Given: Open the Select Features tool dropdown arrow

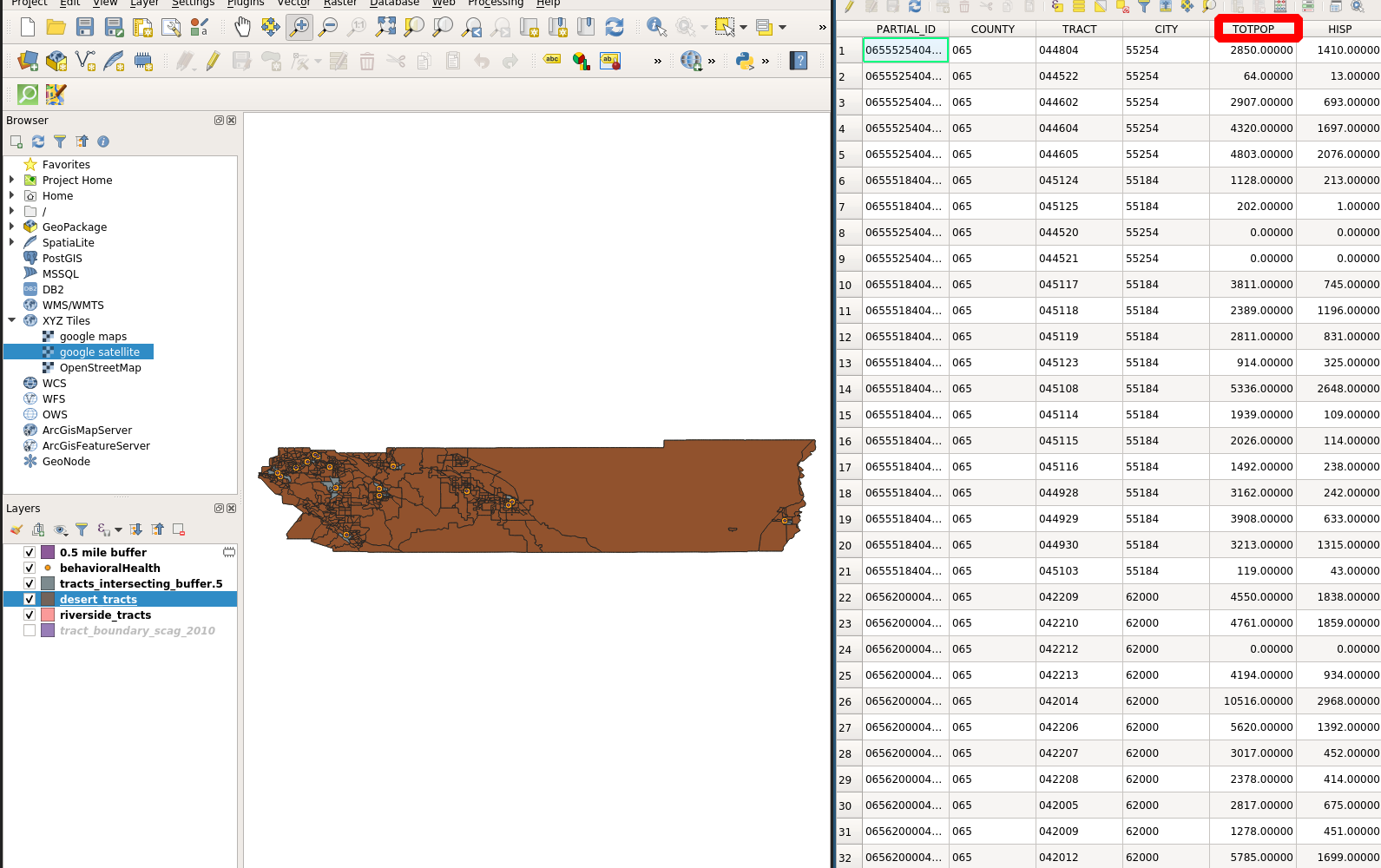Looking at the screenshot, I should click(744, 27).
